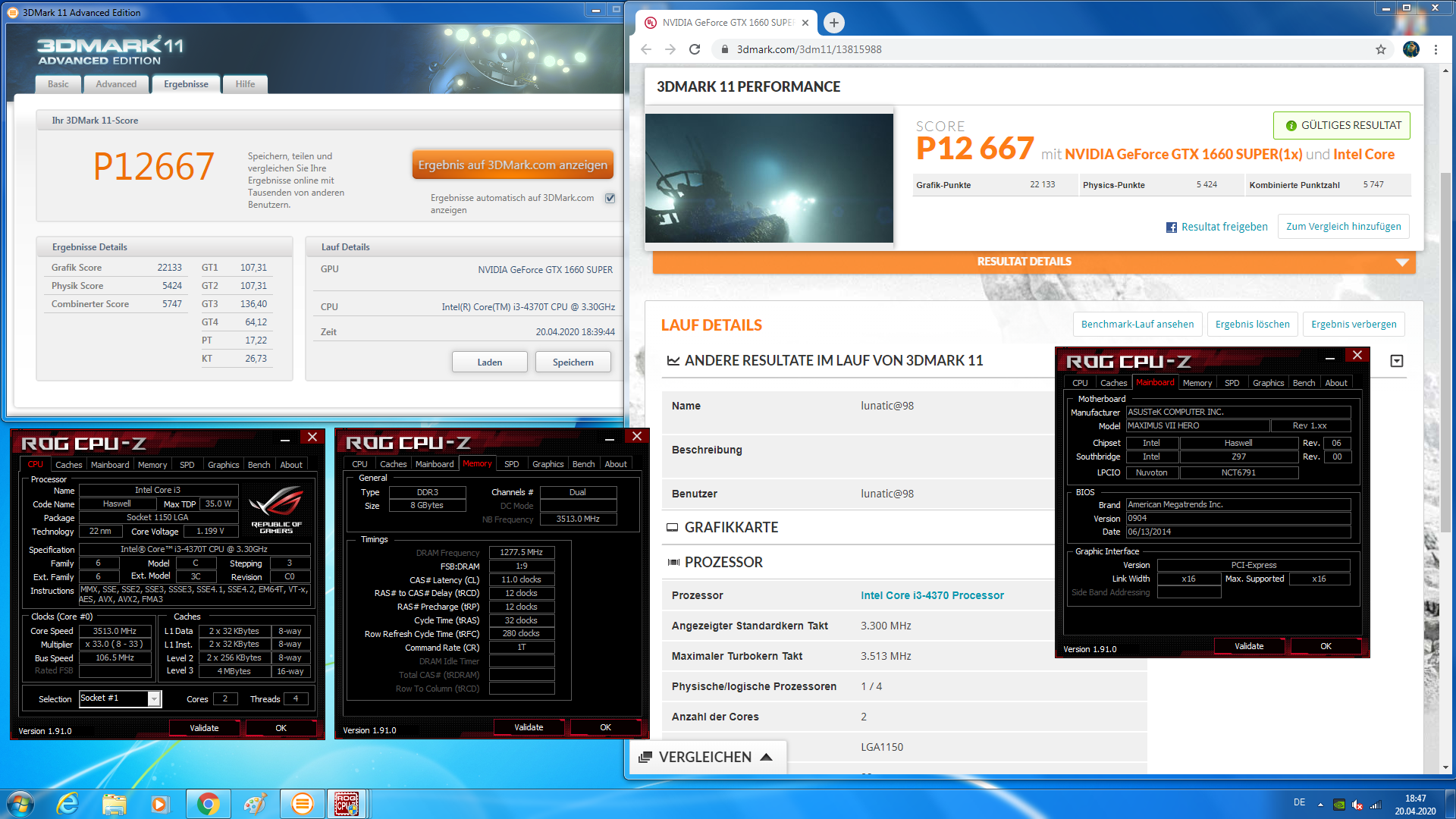The image size is (1456, 819).
Task: Bookmark this page with the star icon
Action: 1381,49
